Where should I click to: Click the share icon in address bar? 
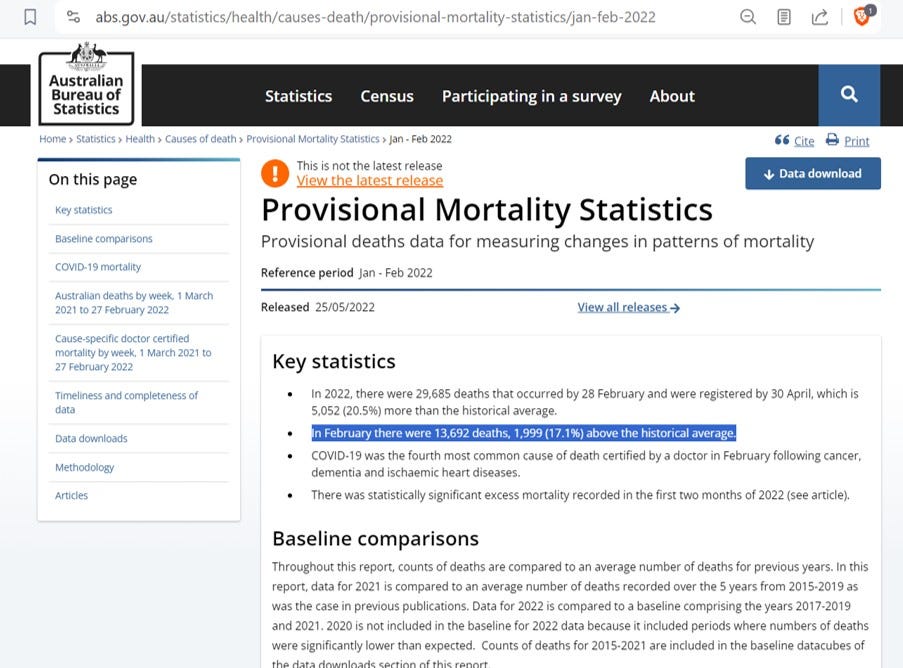[x=819, y=17]
